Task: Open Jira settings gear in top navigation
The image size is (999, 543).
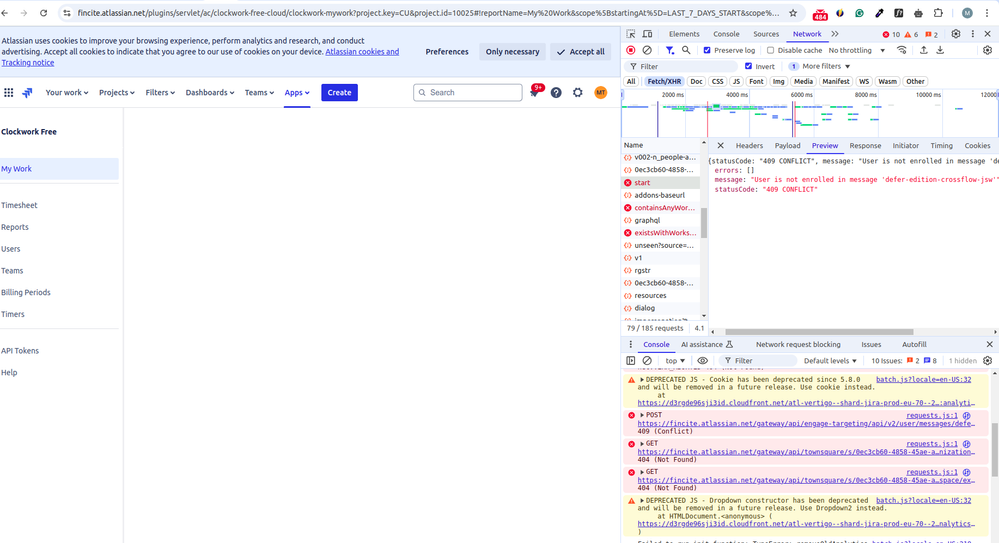Action: coord(578,92)
